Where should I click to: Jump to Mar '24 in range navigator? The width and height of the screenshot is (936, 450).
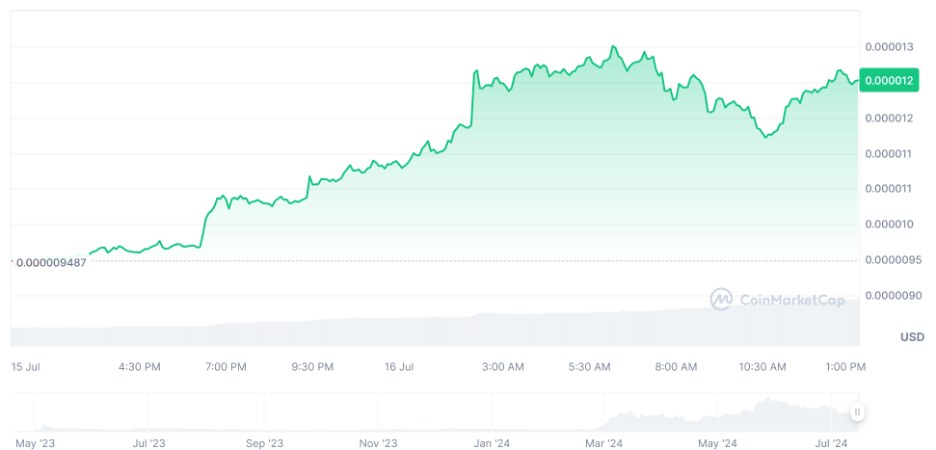point(604,441)
